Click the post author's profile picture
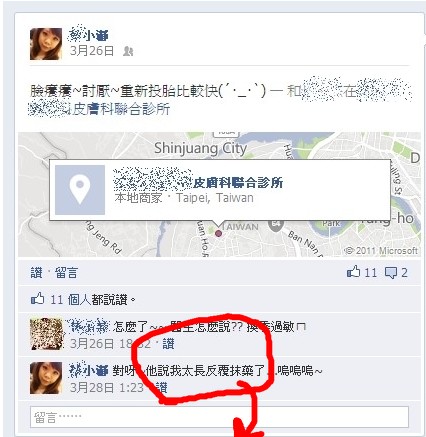Viewport: 426px width, 437px height. 46,44
